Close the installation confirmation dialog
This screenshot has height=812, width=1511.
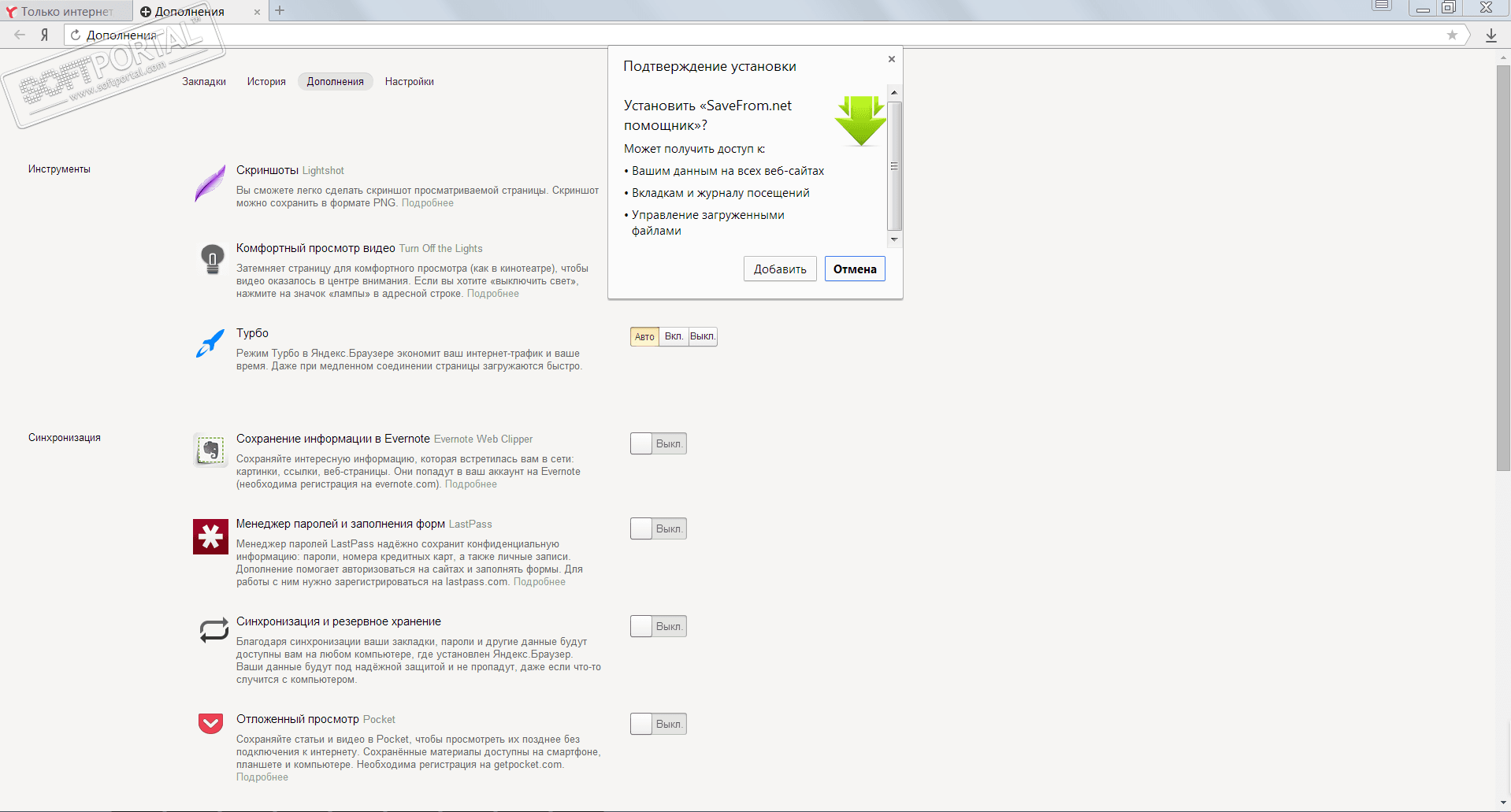pos(892,59)
